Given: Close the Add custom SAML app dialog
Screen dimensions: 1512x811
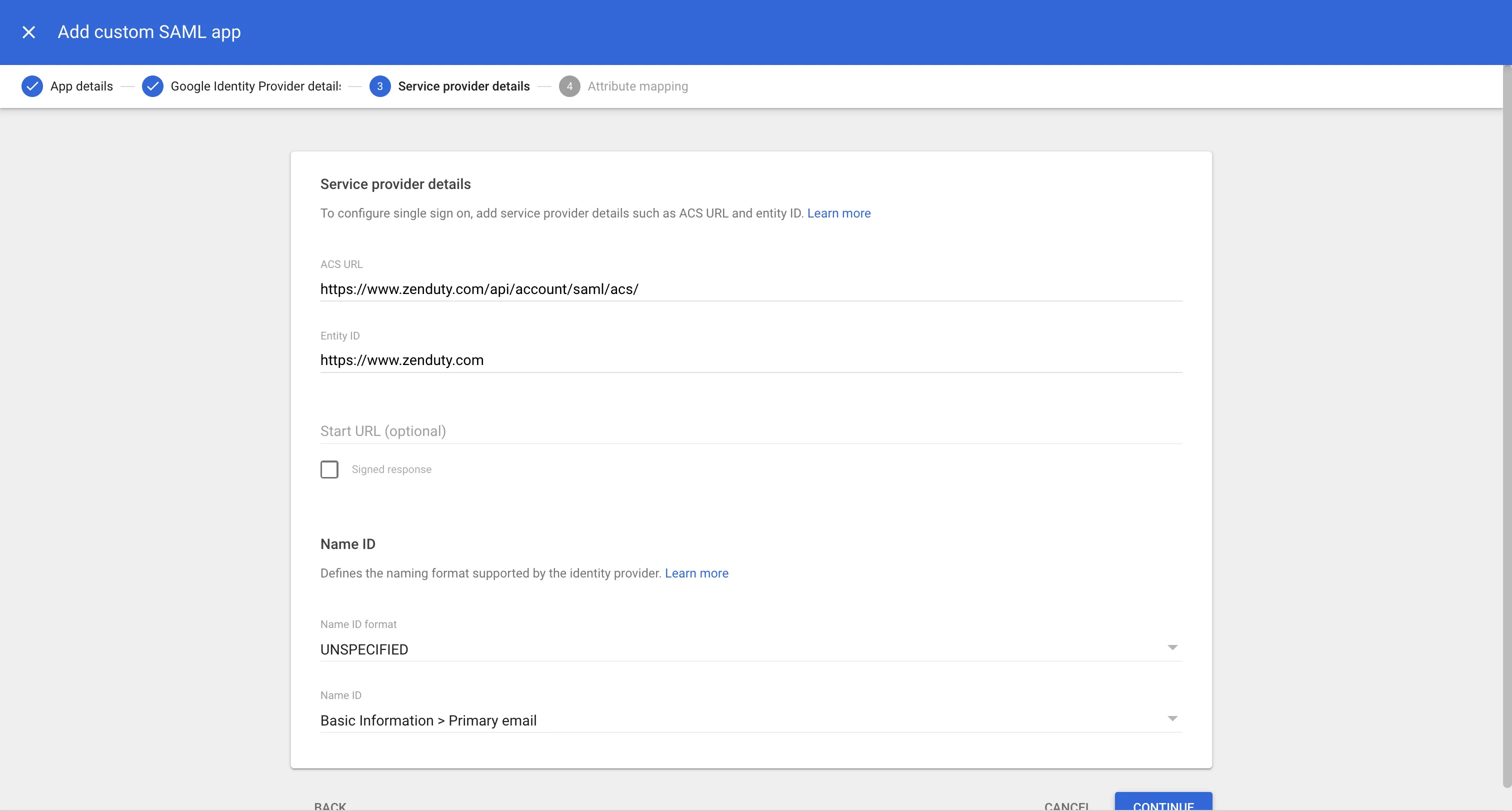Looking at the screenshot, I should [29, 31].
